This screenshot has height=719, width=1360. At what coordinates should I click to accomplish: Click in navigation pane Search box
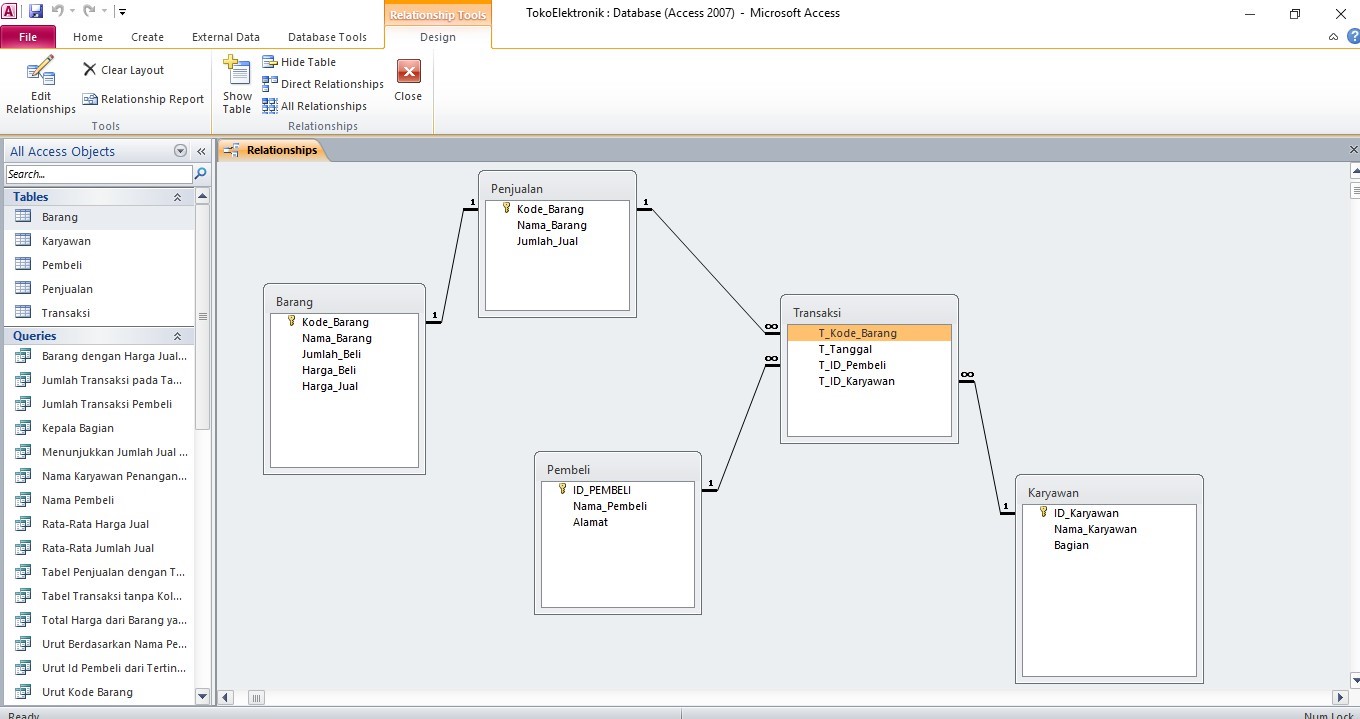[x=98, y=174]
